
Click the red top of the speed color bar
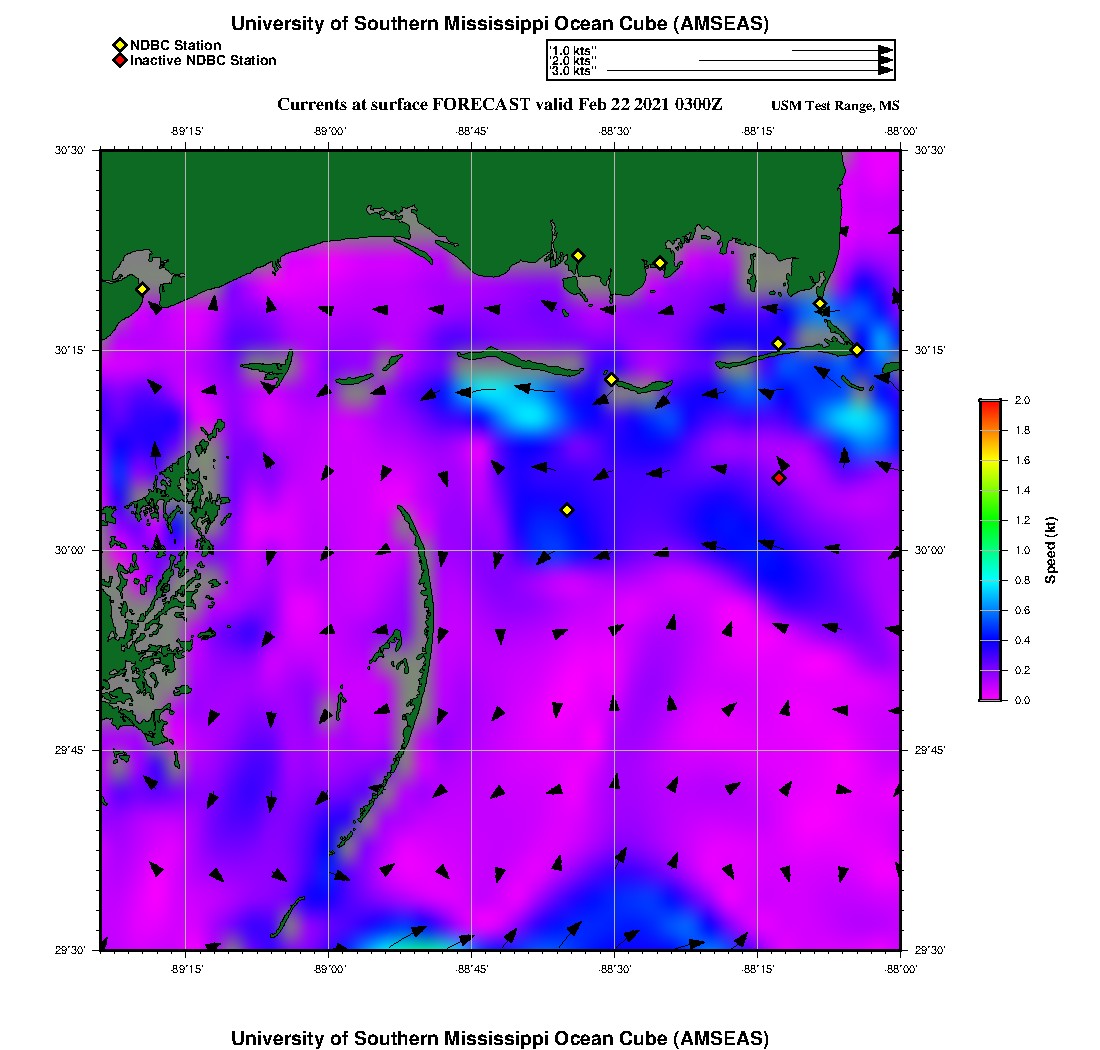(x=990, y=405)
